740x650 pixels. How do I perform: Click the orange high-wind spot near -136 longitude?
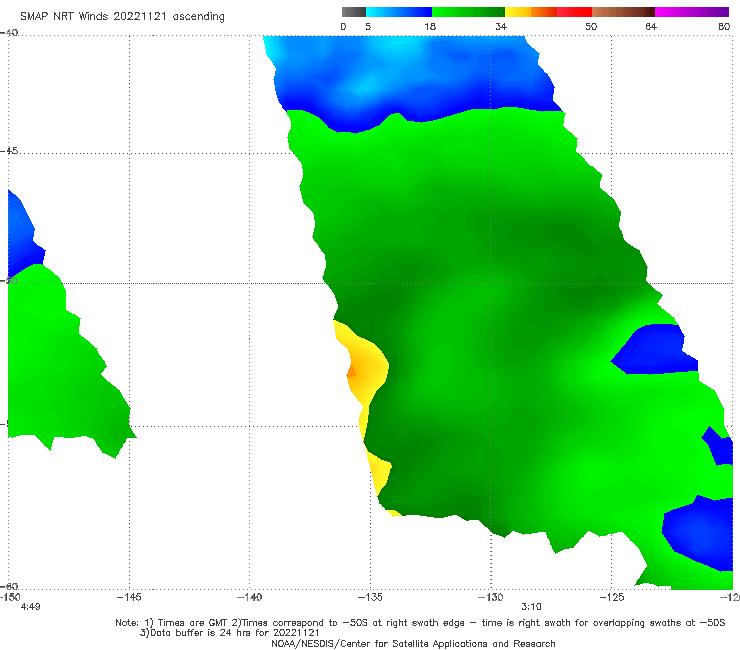point(351,371)
